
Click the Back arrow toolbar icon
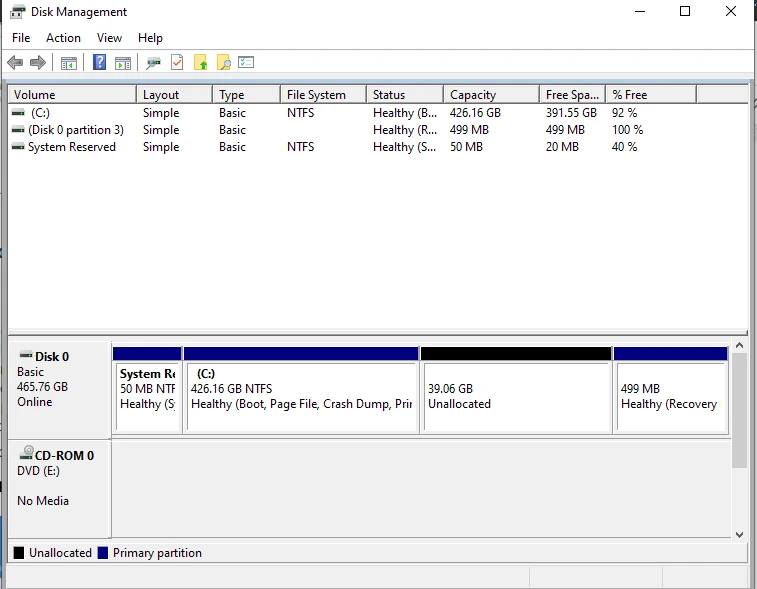click(x=15, y=62)
